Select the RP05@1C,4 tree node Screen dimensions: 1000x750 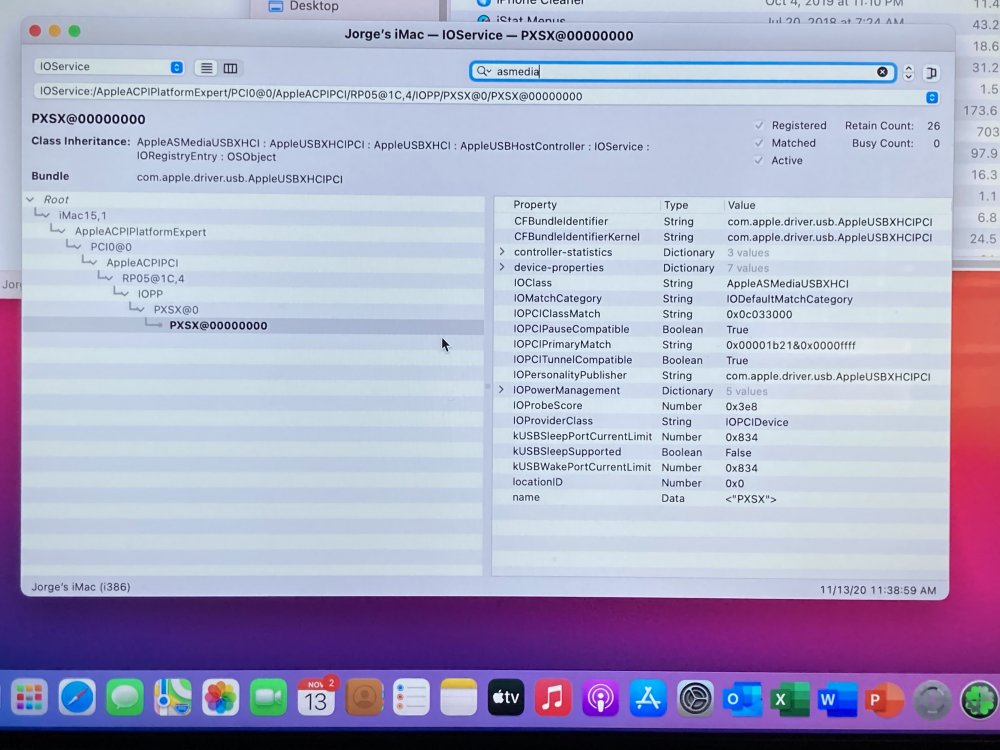(153, 278)
